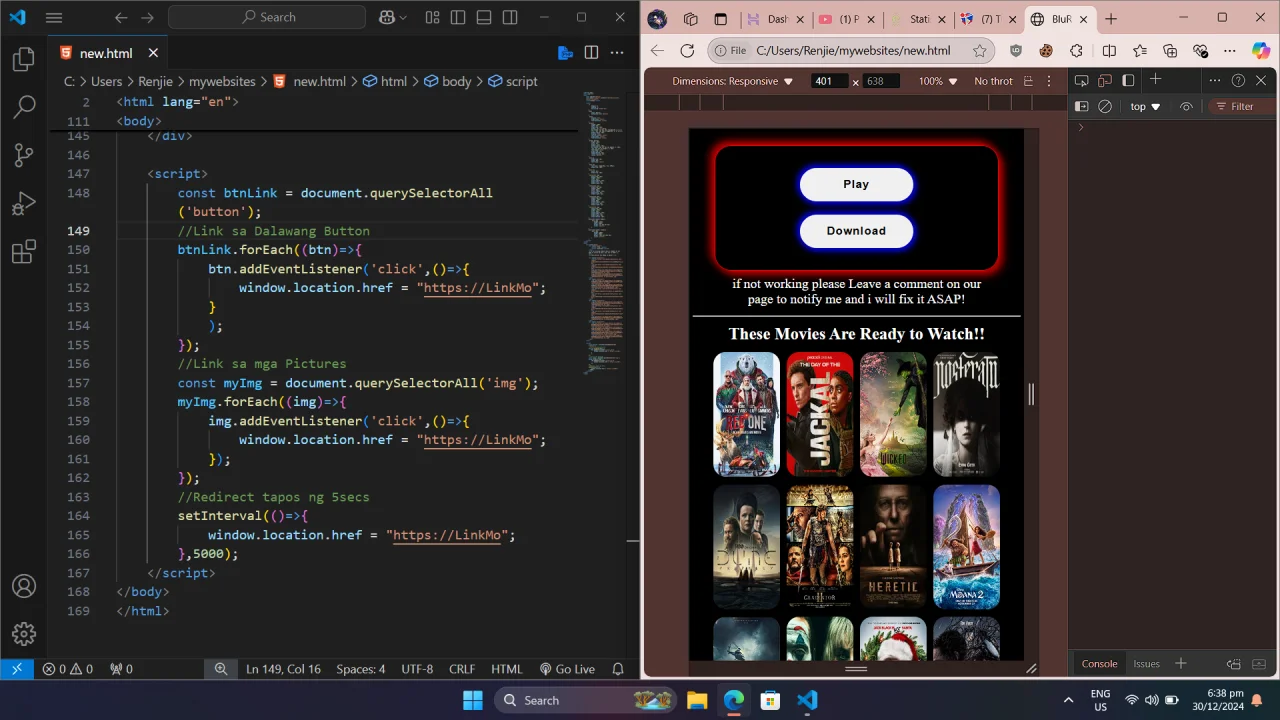This screenshot has height=720, width=1280.
Task: Show errors and warnings in status bar
Action: [x=67, y=669]
